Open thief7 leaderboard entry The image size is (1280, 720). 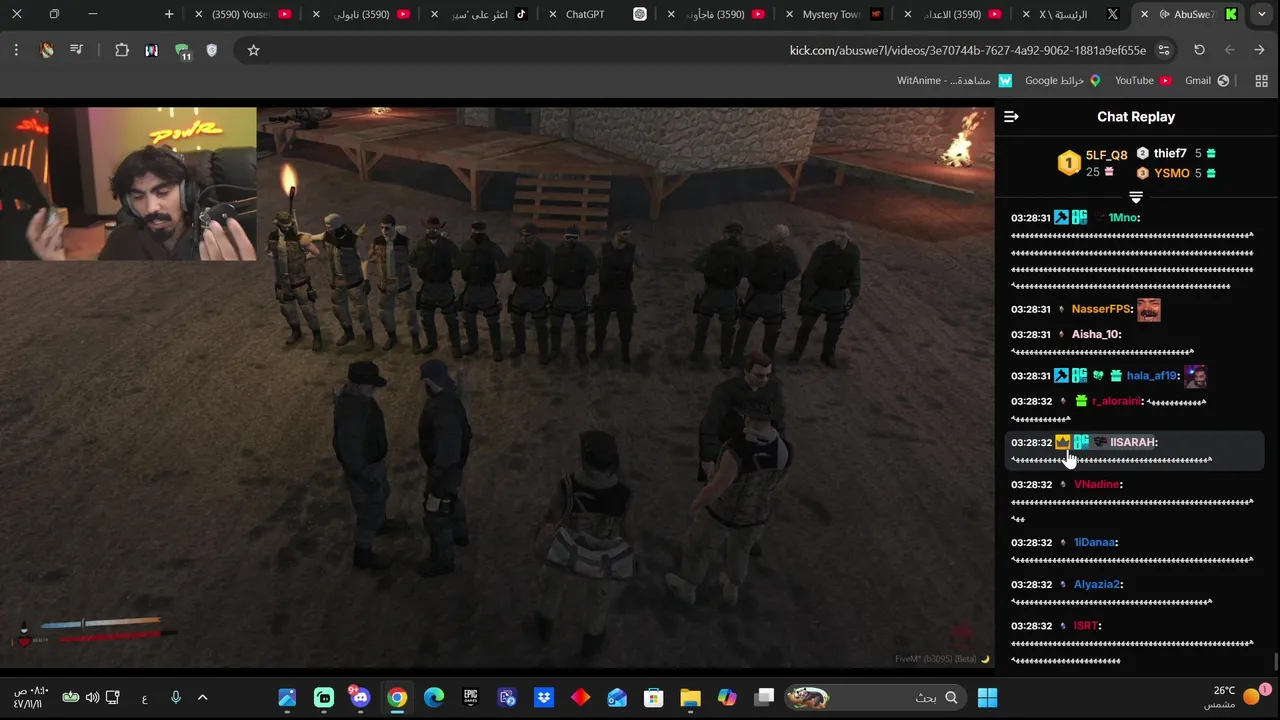(x=1170, y=153)
